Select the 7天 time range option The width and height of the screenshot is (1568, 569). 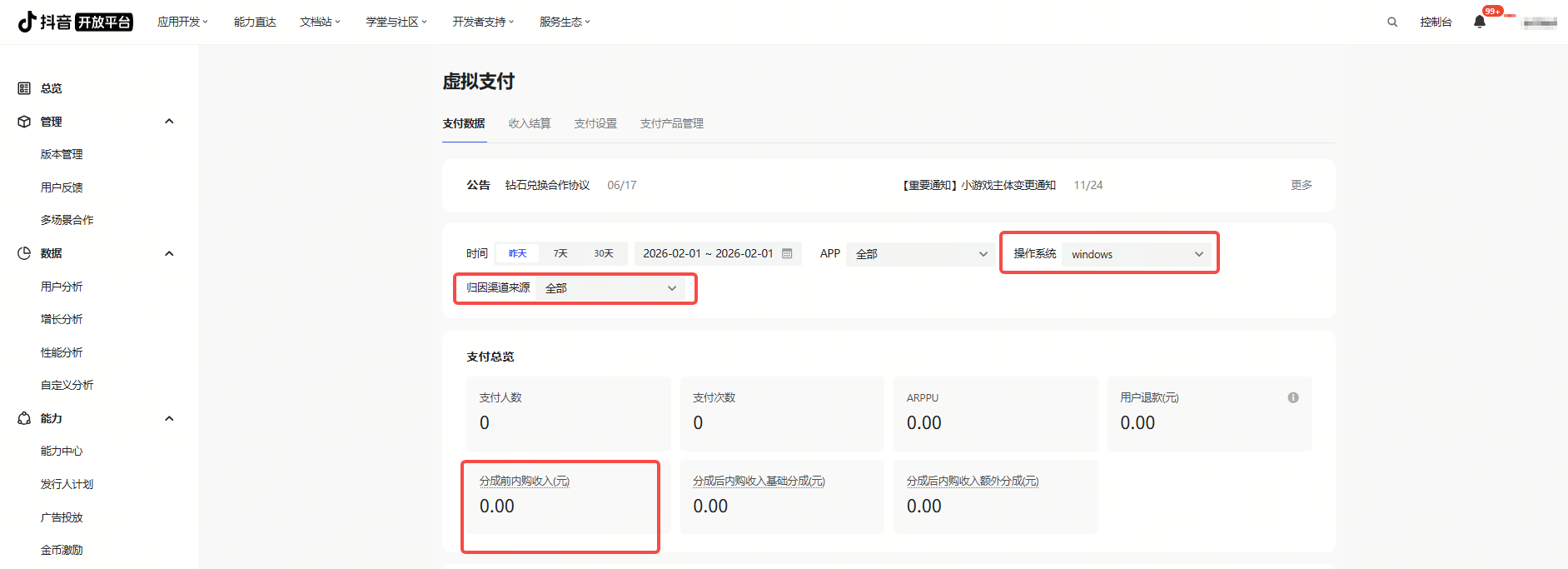pos(560,254)
